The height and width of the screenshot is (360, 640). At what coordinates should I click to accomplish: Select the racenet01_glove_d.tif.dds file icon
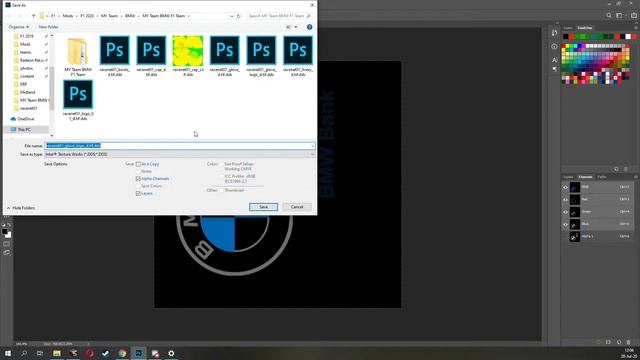[x=224, y=51]
